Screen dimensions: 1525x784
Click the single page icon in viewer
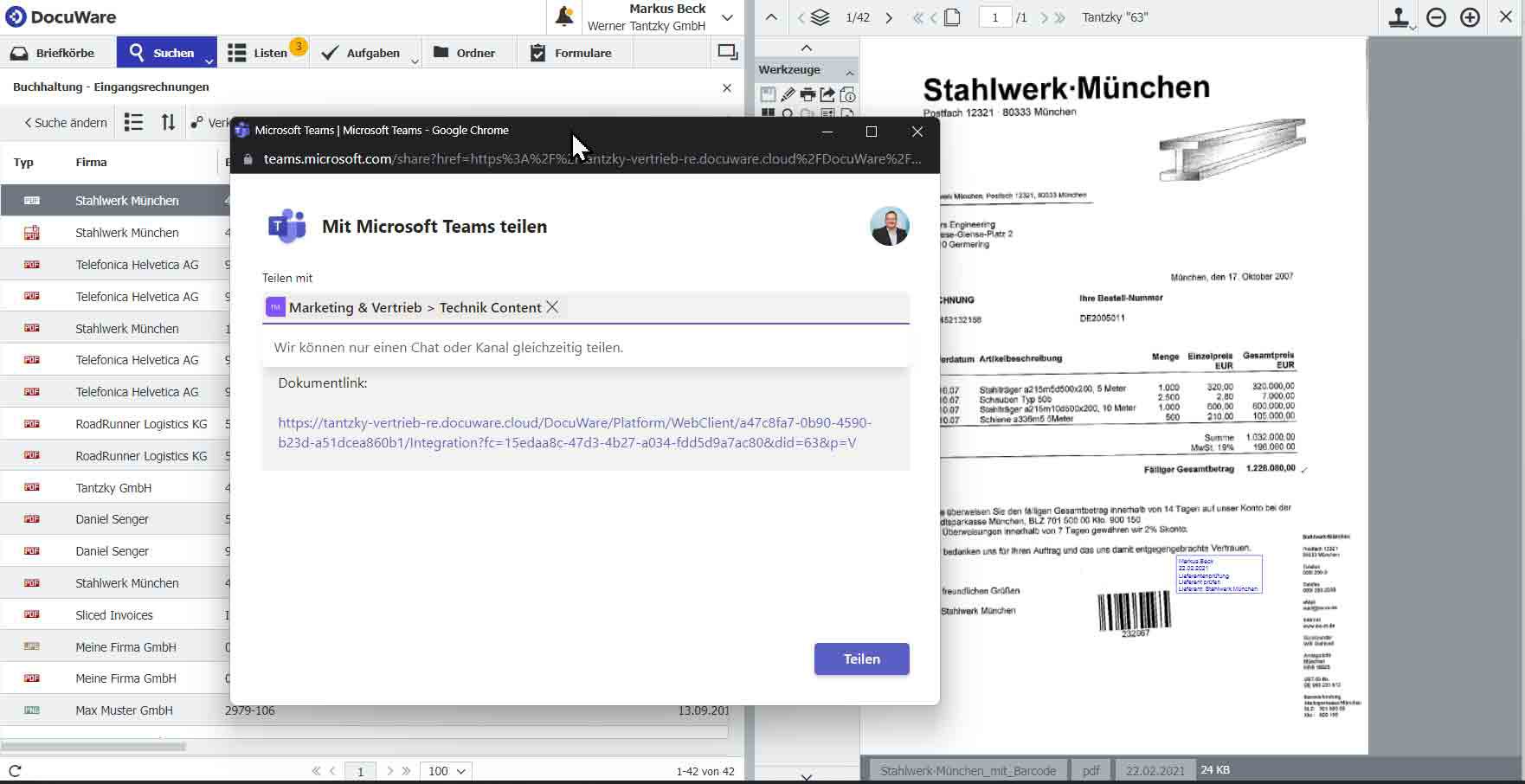click(952, 17)
